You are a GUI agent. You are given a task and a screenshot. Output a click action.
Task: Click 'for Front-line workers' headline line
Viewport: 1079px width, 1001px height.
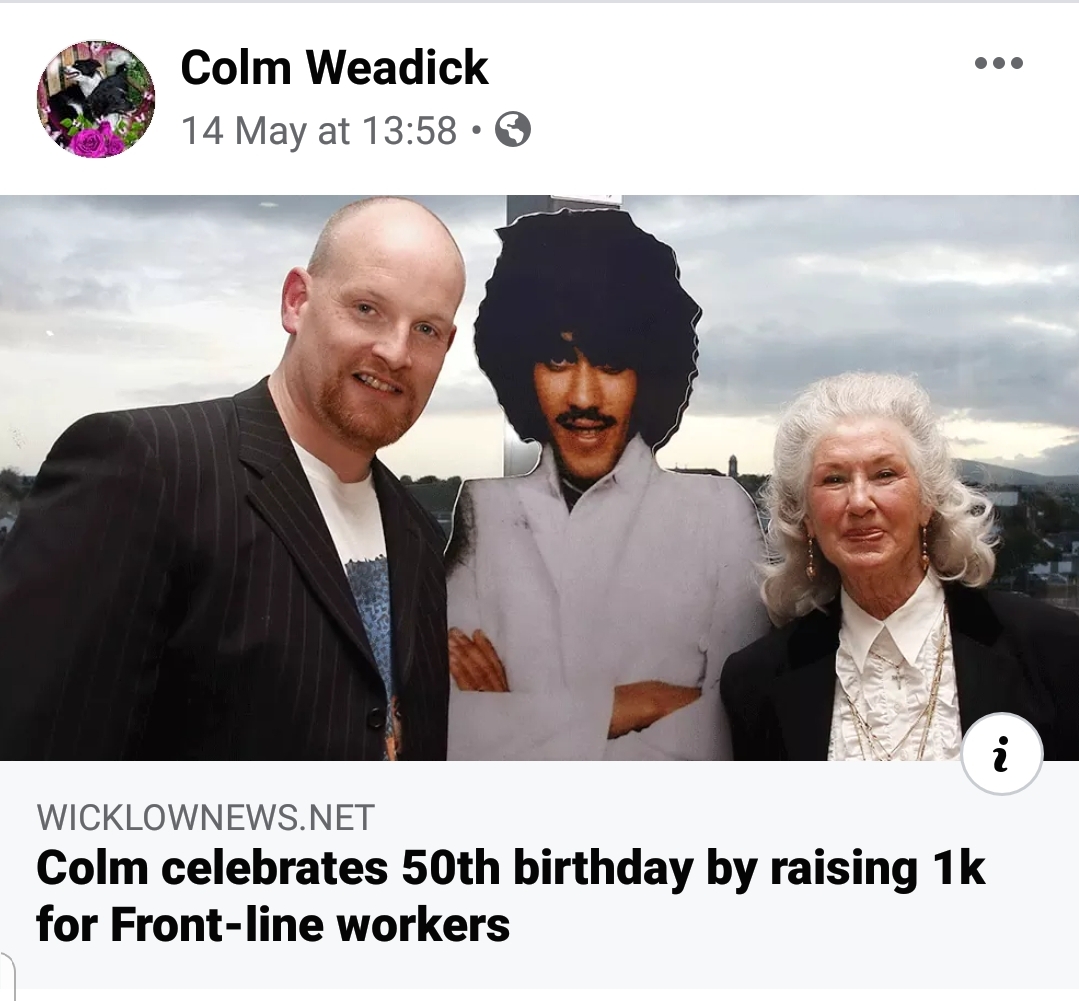tap(273, 924)
